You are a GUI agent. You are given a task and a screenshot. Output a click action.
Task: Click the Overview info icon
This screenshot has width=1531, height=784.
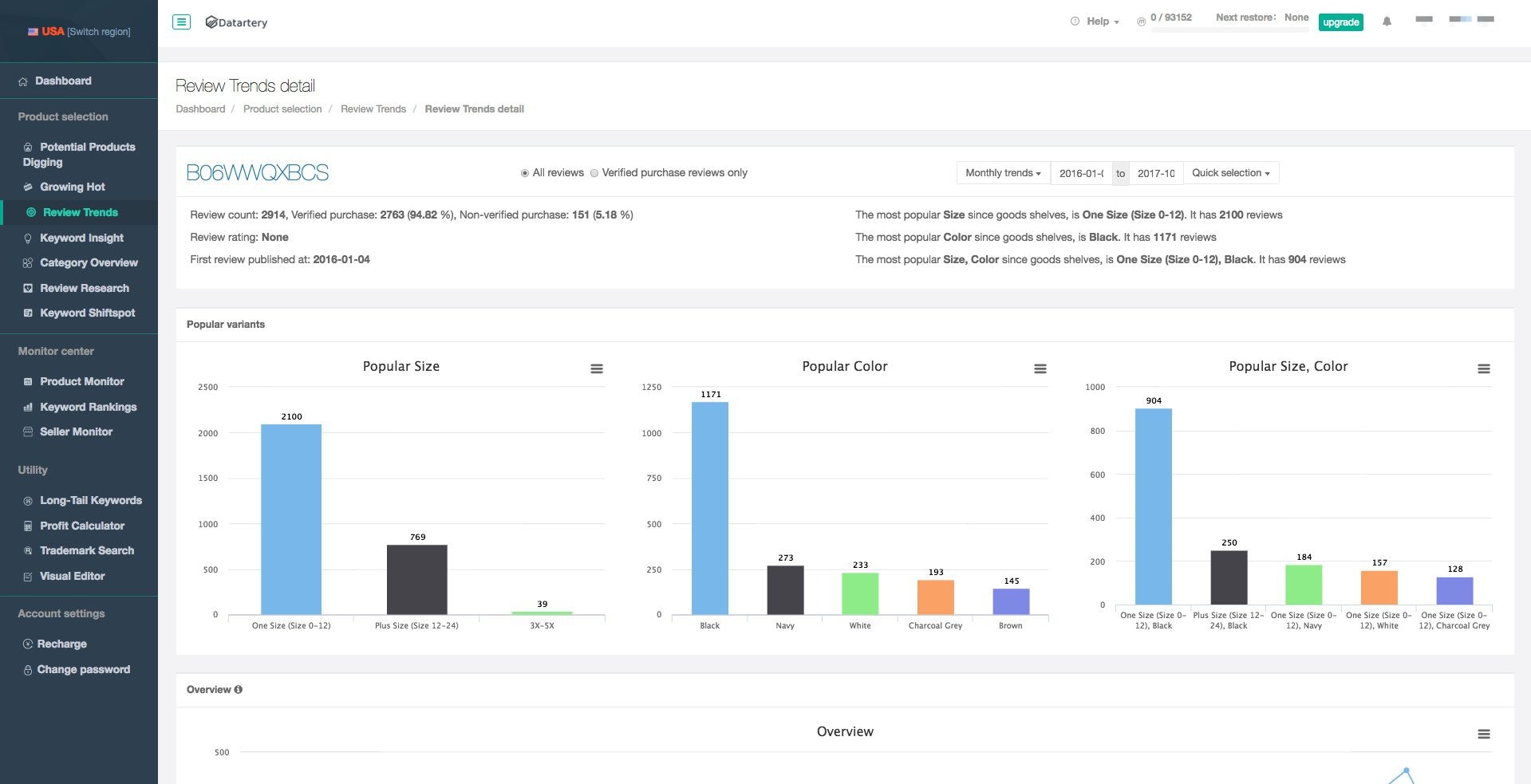(x=239, y=690)
